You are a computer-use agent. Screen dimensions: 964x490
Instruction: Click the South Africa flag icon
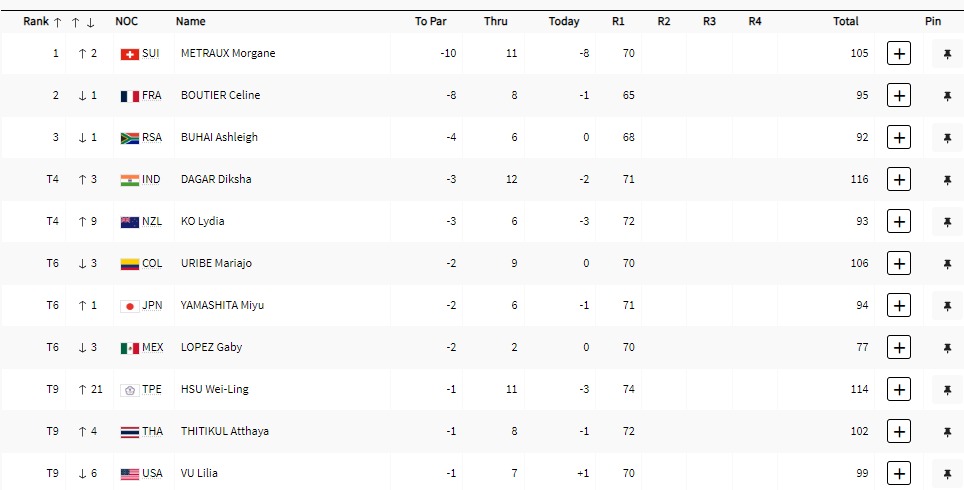click(129, 138)
